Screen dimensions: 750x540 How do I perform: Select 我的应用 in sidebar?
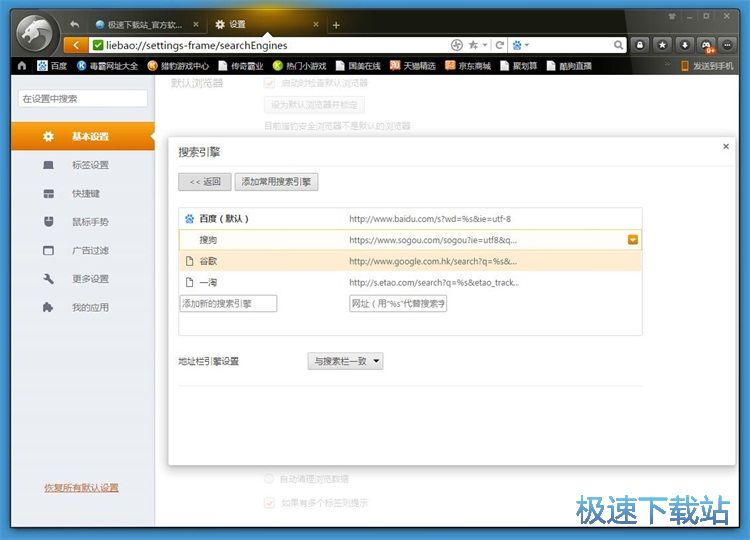click(x=82, y=308)
